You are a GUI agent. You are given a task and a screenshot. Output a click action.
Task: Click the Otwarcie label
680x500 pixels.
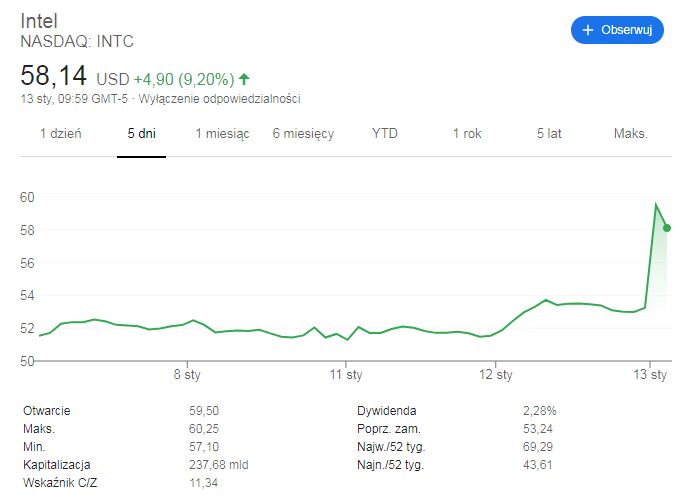[x=47, y=411]
